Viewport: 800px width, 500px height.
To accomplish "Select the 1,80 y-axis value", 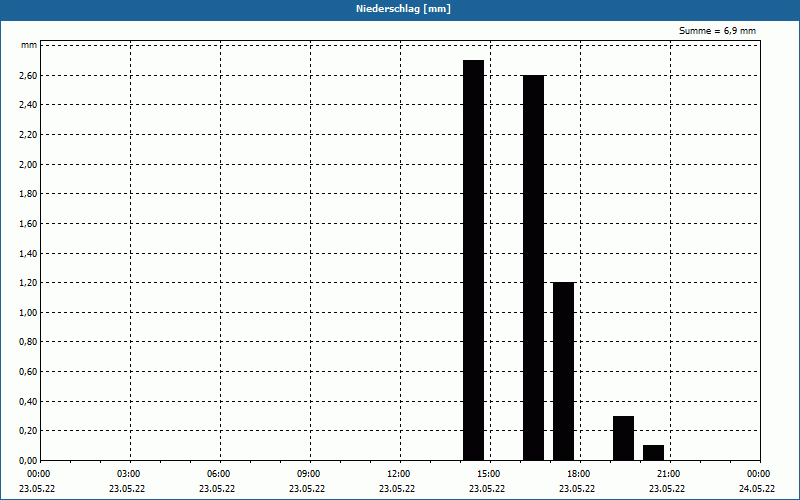I will 28,194.
